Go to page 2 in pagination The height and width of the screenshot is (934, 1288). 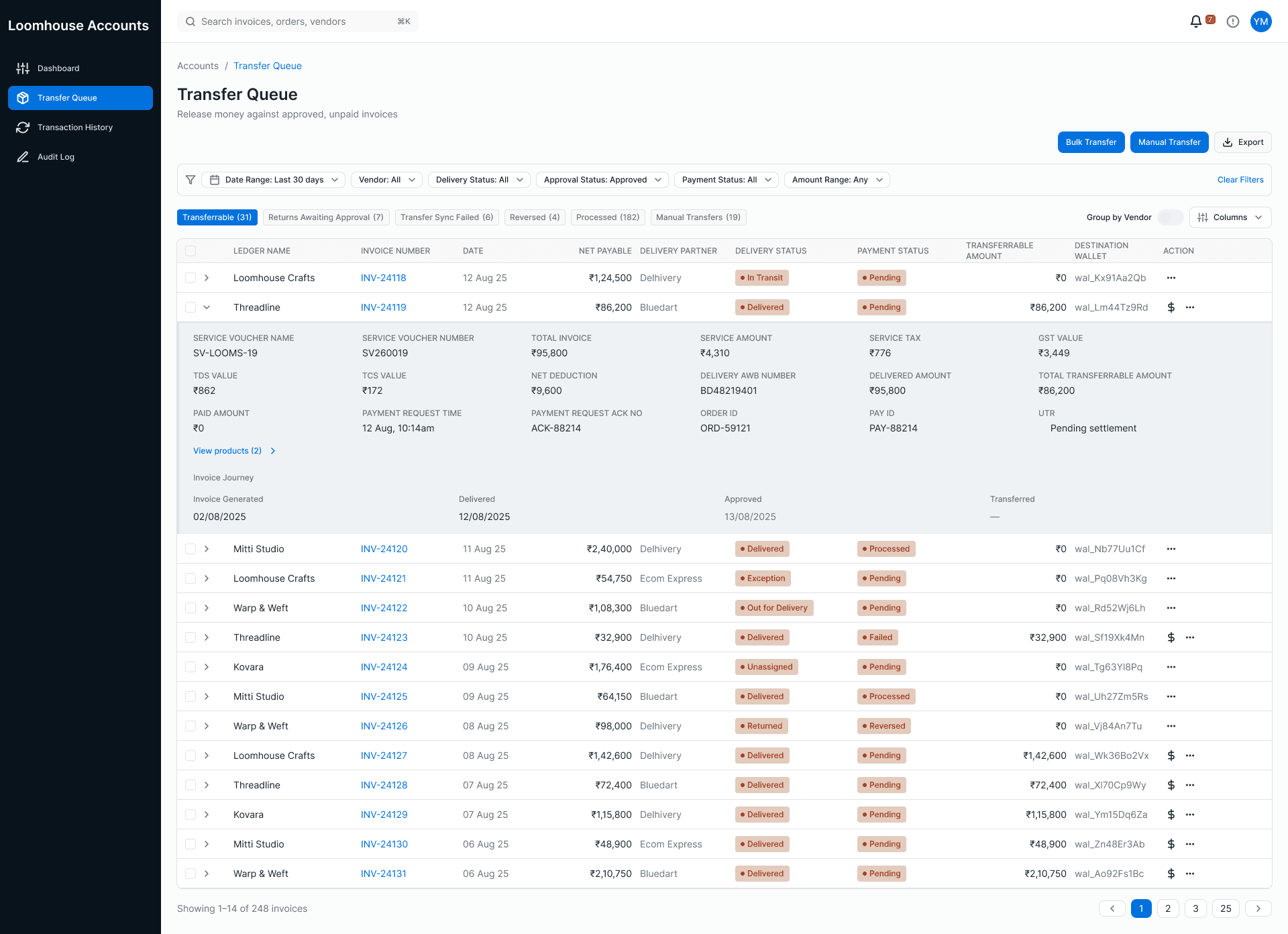(1168, 909)
